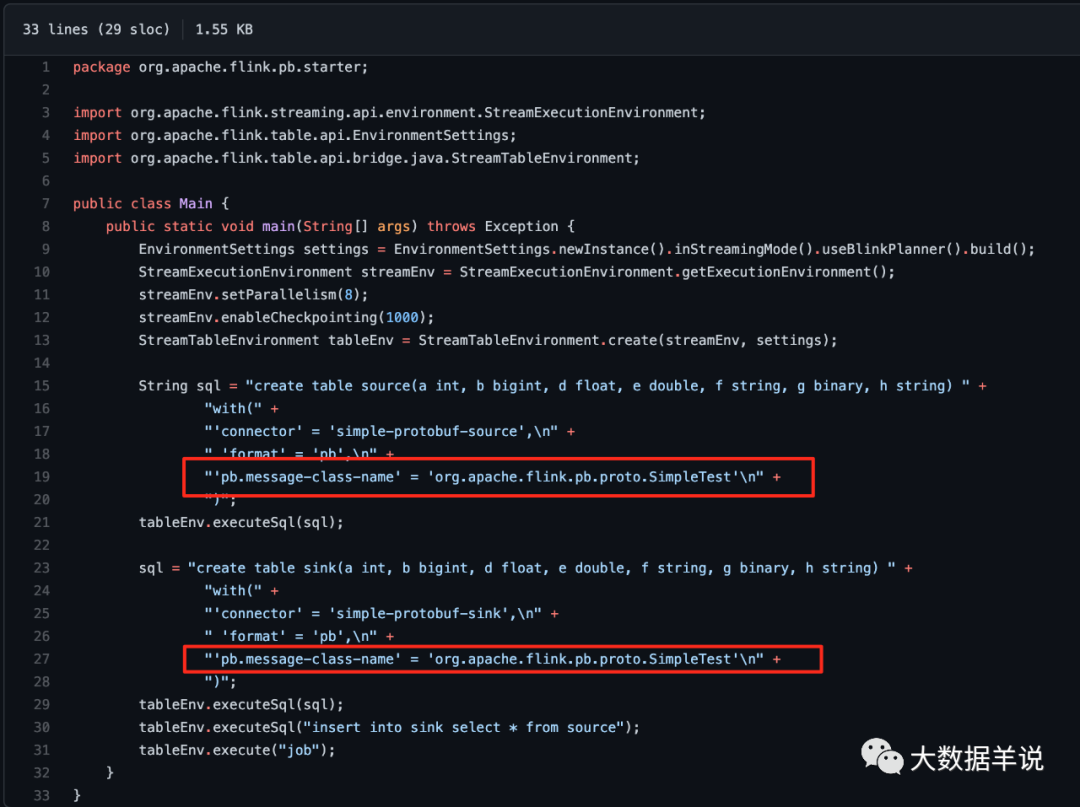This screenshot has height=807, width=1080.
Task: Click the StreamTableEnvironment import line
Action: [356, 158]
